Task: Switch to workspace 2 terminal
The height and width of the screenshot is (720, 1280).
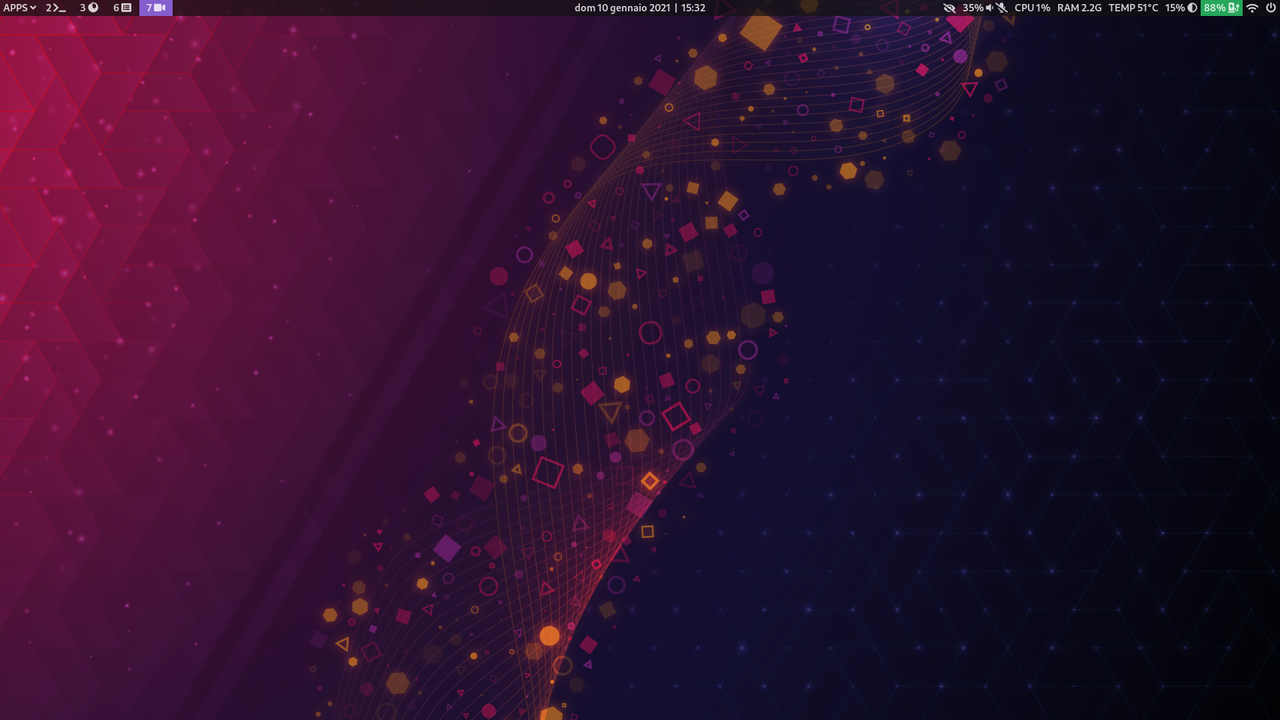Action: (x=56, y=7)
